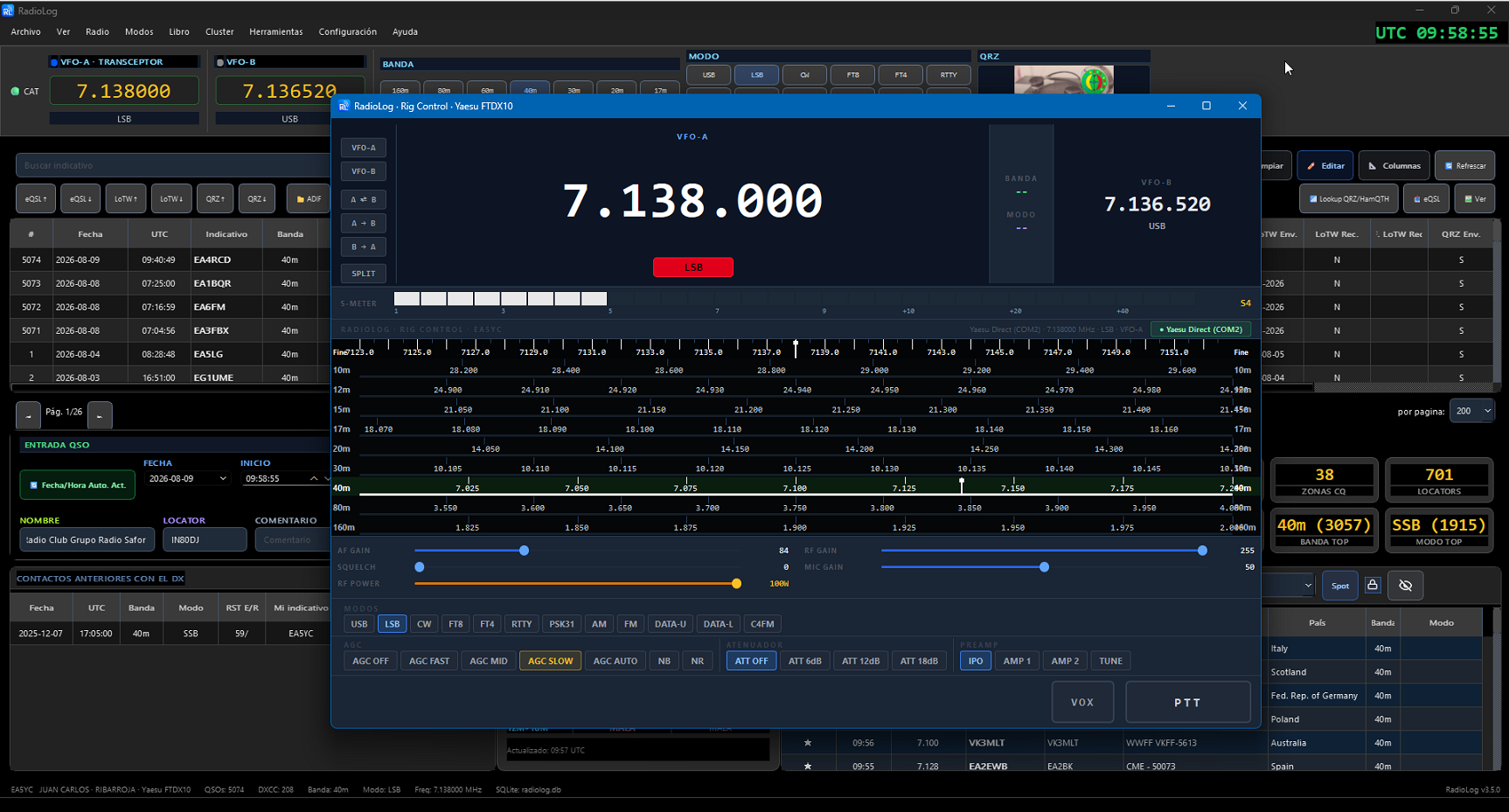Viewport: 1509px width, 812px height.
Task: Enable AMP 1 preamp
Action: pos(1017,661)
